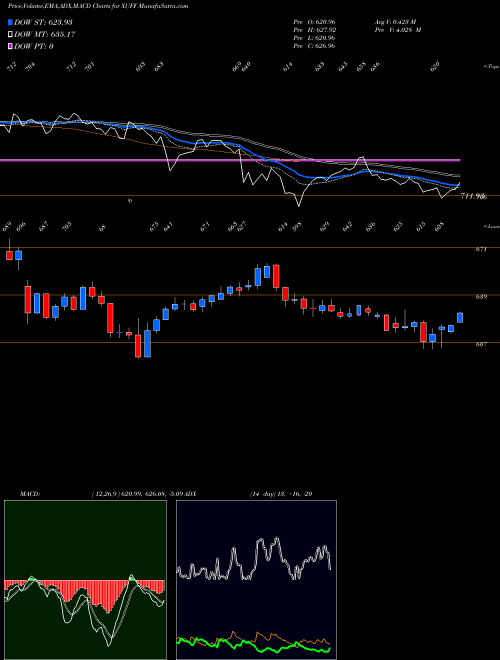Click the 639 price level label
500x660 pixels.
481,297
